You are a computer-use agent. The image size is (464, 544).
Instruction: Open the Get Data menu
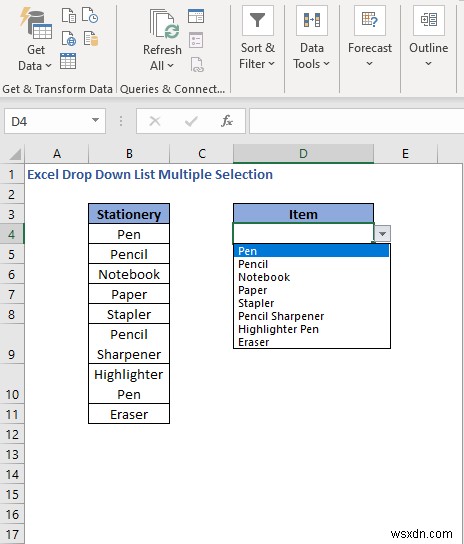click(35, 40)
